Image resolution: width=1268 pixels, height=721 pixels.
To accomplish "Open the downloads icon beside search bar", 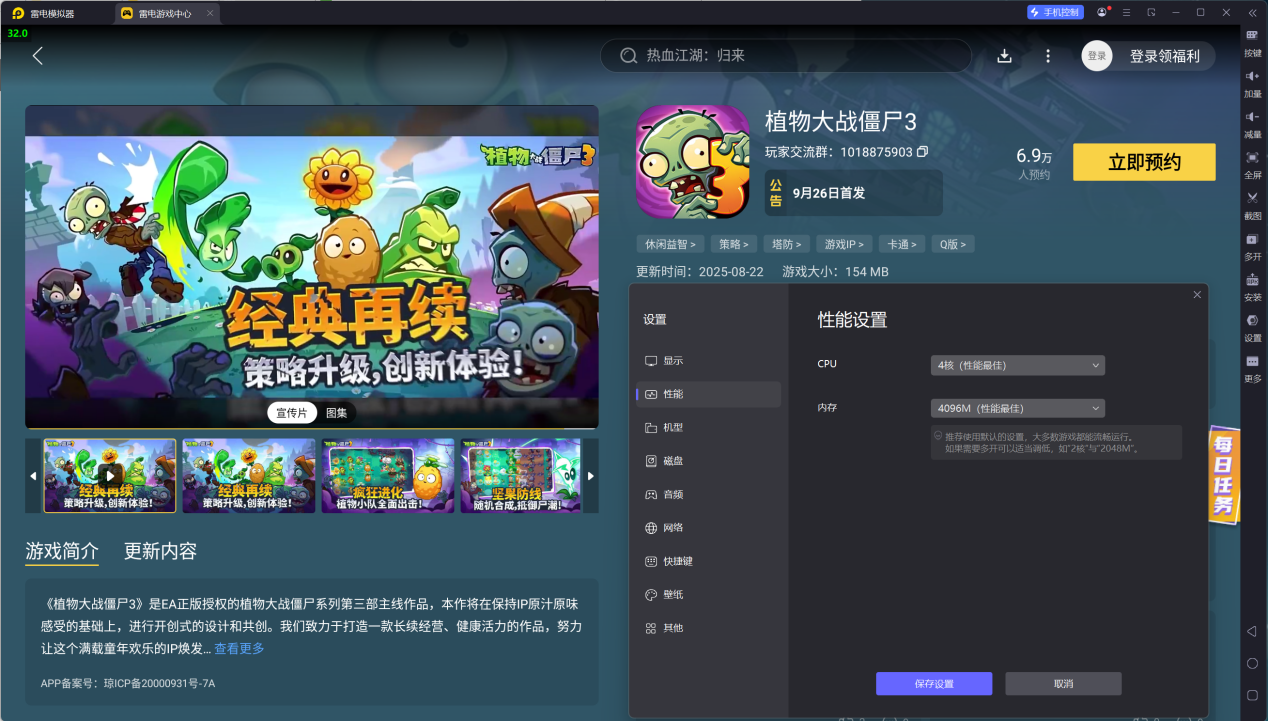I will 1005,56.
